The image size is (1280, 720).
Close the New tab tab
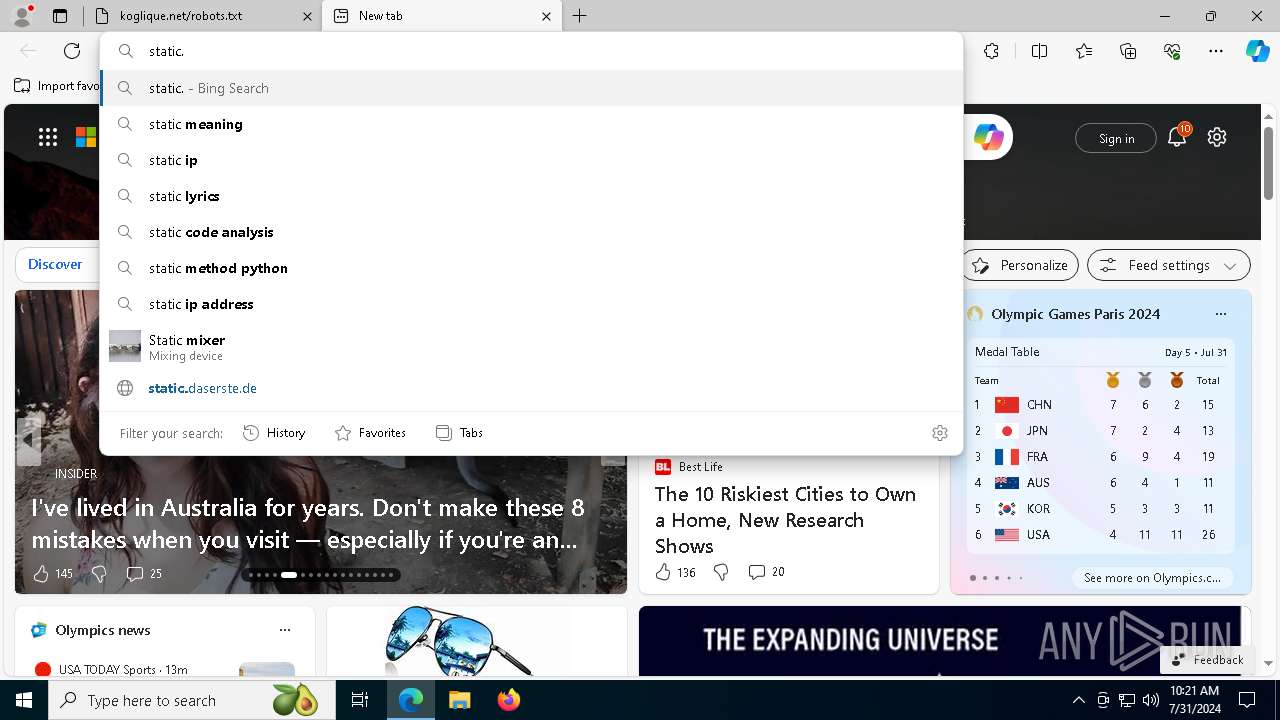(546, 16)
